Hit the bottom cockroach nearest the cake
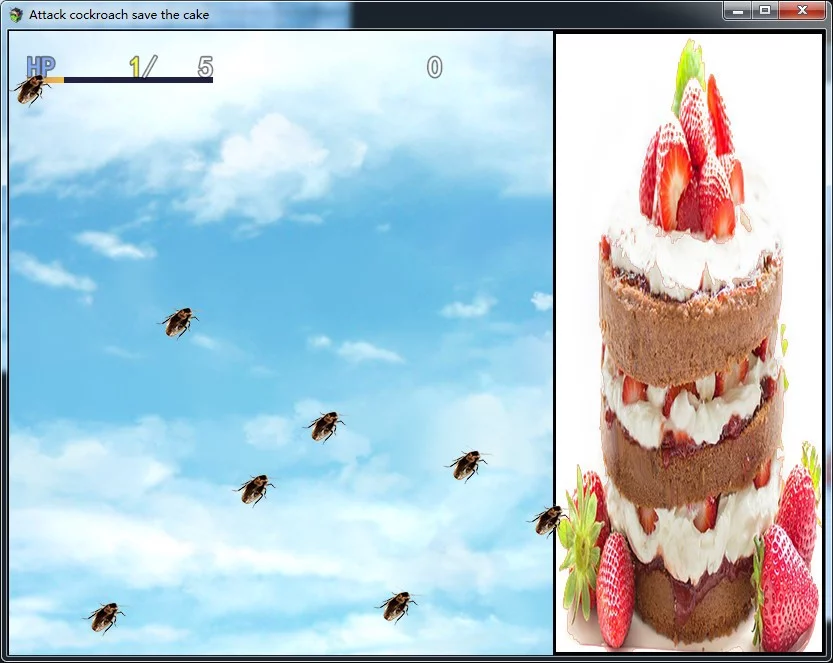 396,607
